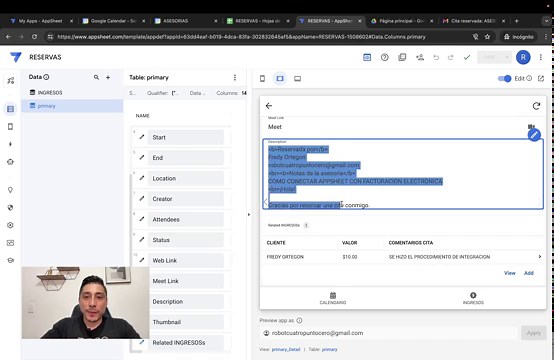The height and width of the screenshot is (360, 554).
Task: Click the AppSheet logo in header
Action: 16,57
